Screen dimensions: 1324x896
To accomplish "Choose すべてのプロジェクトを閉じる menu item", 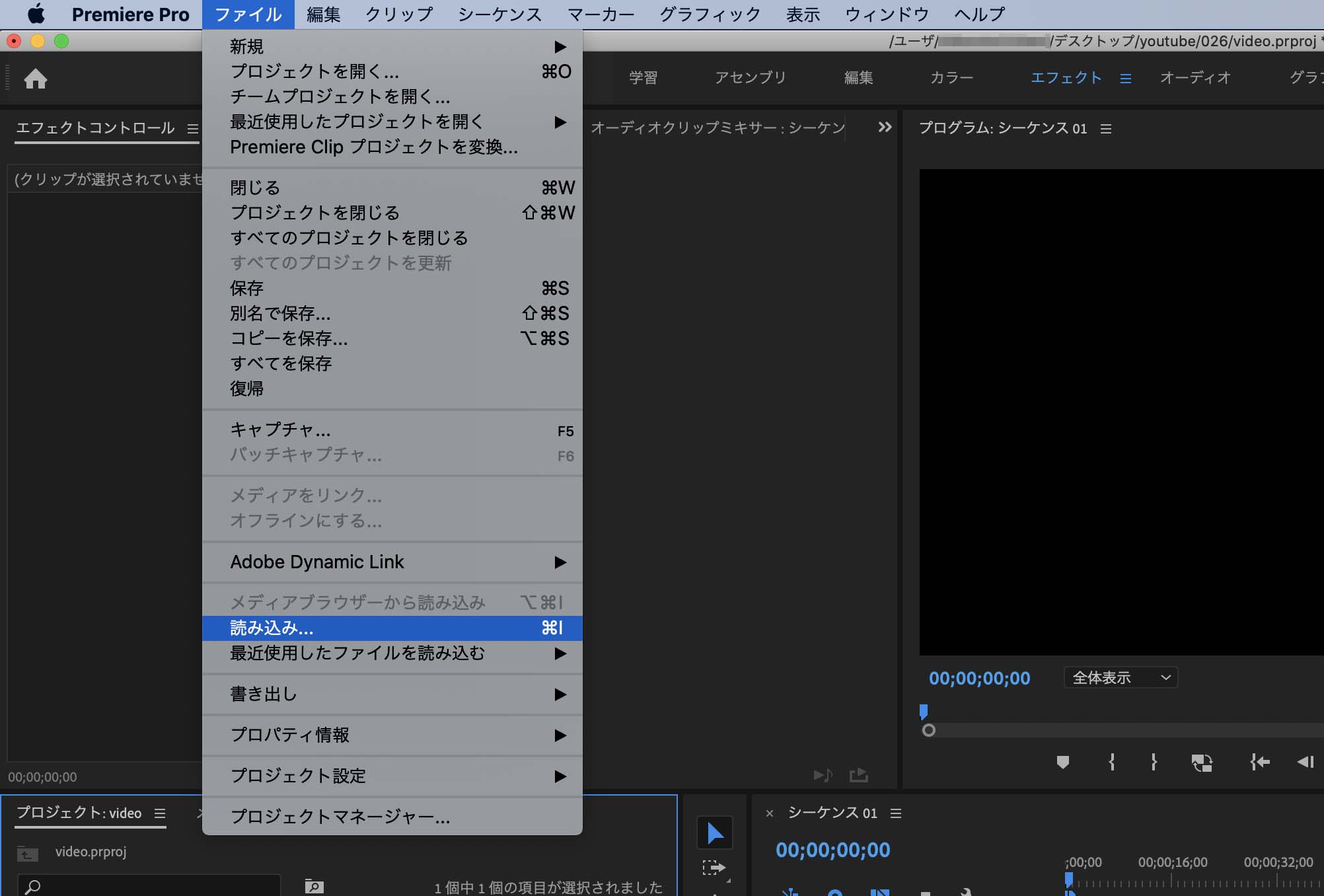I will point(392,238).
